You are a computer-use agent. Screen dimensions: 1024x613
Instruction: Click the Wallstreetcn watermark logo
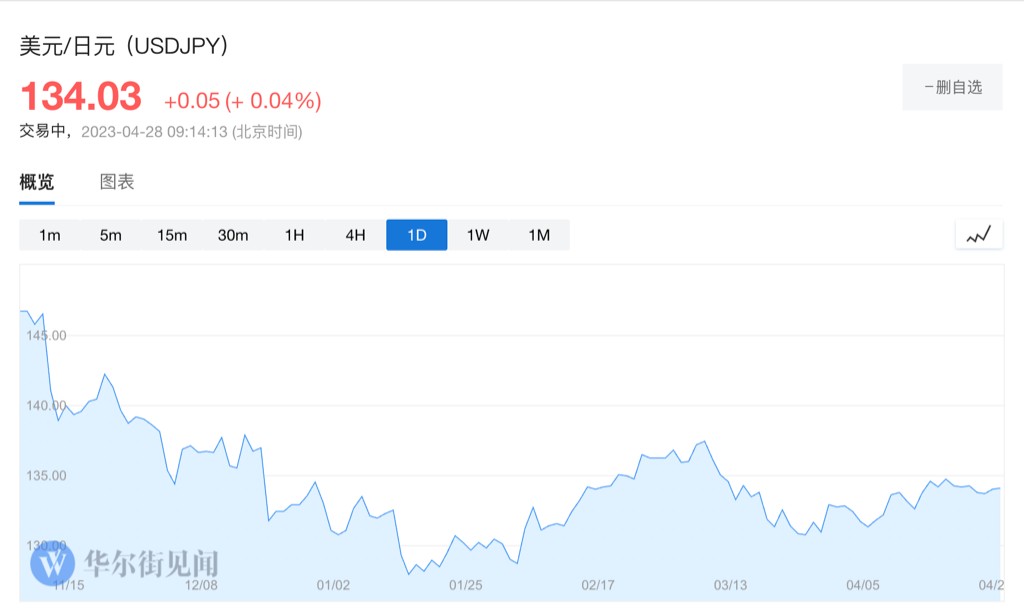(x=125, y=563)
